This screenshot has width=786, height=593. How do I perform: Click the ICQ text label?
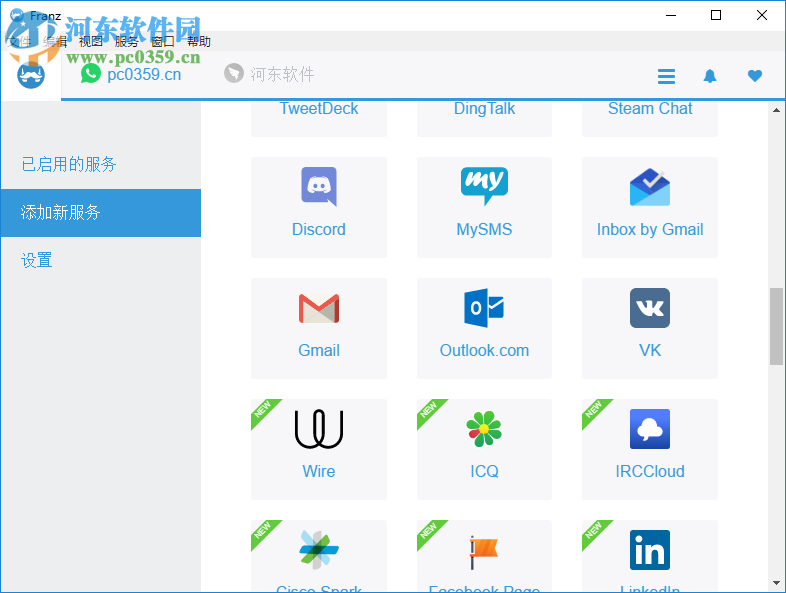[484, 471]
